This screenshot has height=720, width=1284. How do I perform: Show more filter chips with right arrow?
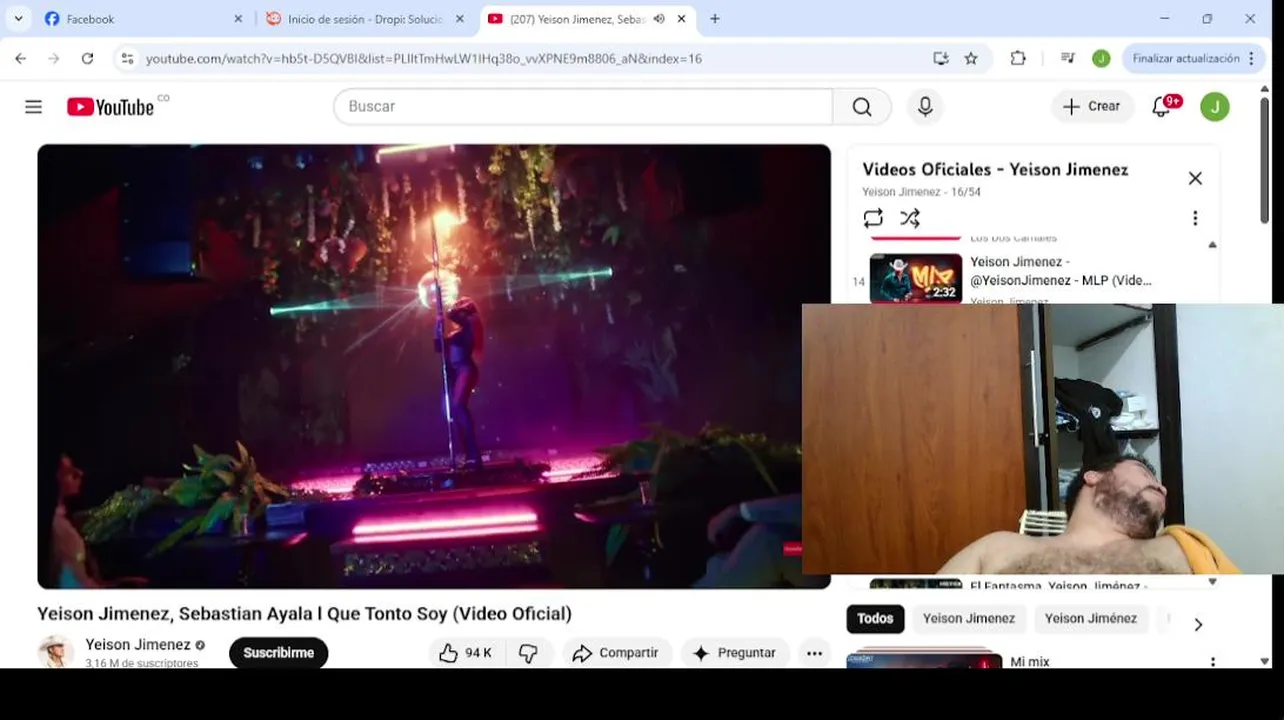point(1198,624)
